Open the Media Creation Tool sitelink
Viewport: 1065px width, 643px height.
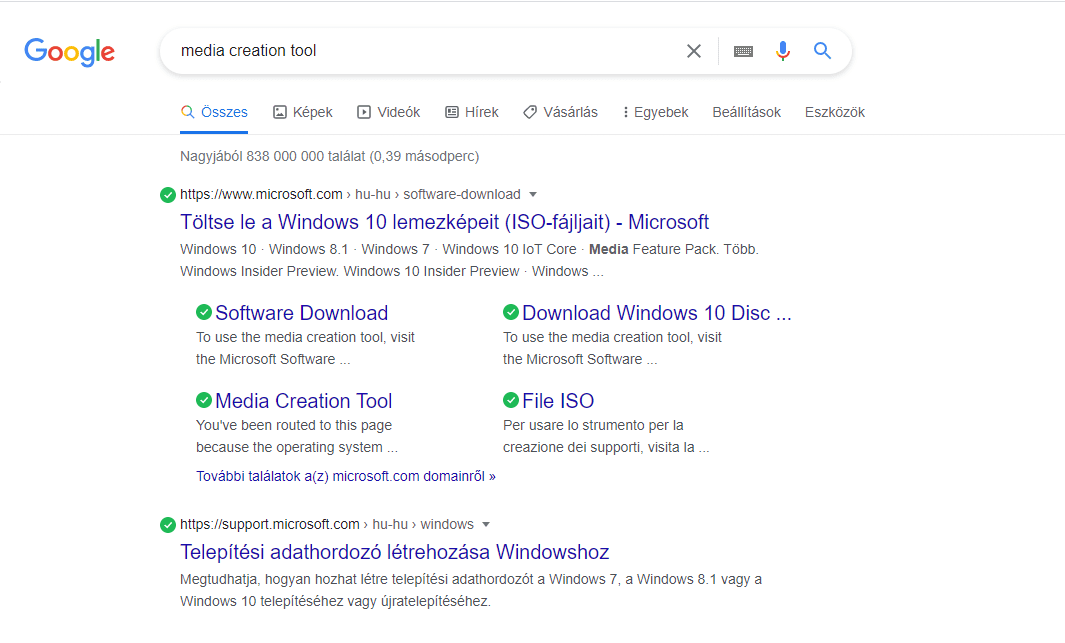(x=303, y=401)
